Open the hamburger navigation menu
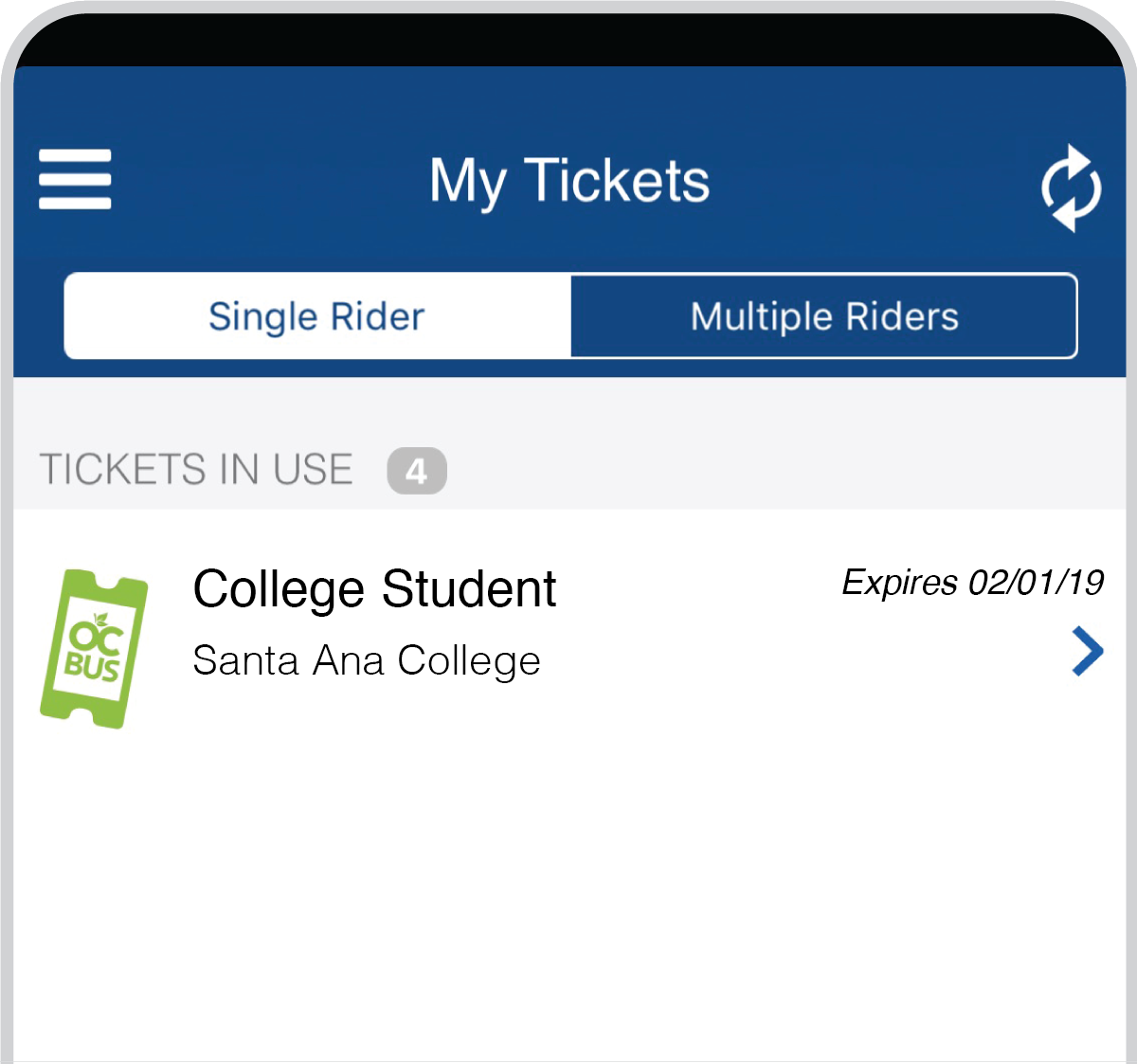 [75, 179]
